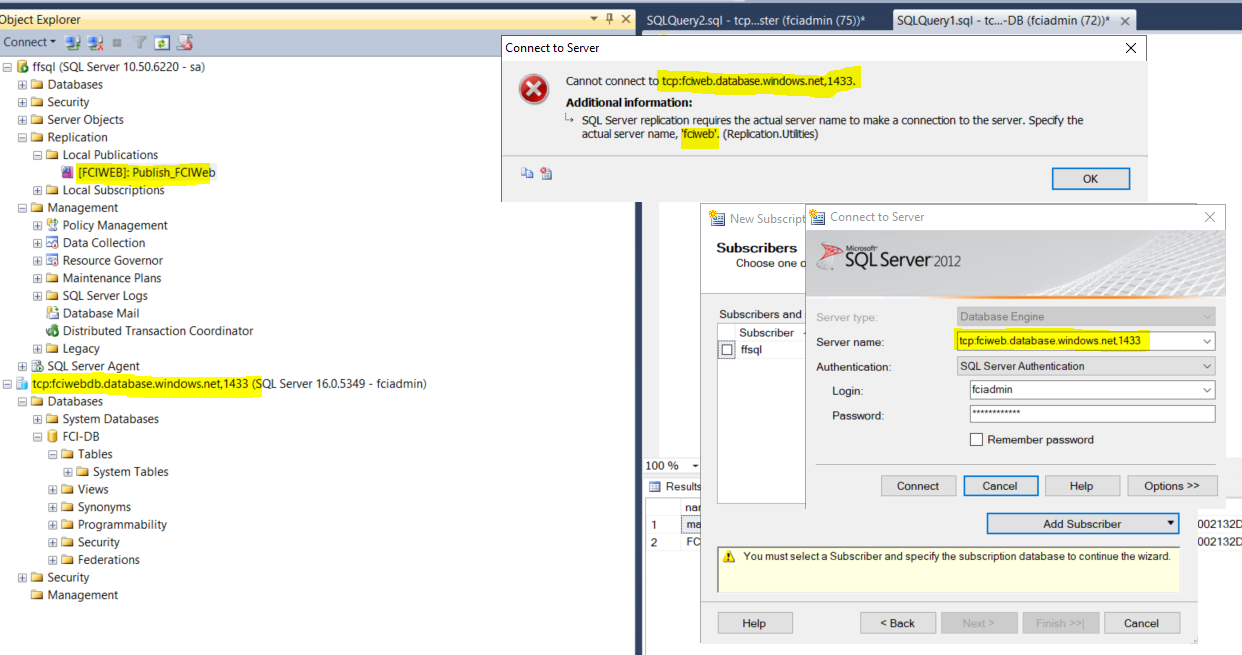This screenshot has height=655, width=1242.
Task: Click Cancel in Connect to Server dialog
Action: click(1000, 486)
